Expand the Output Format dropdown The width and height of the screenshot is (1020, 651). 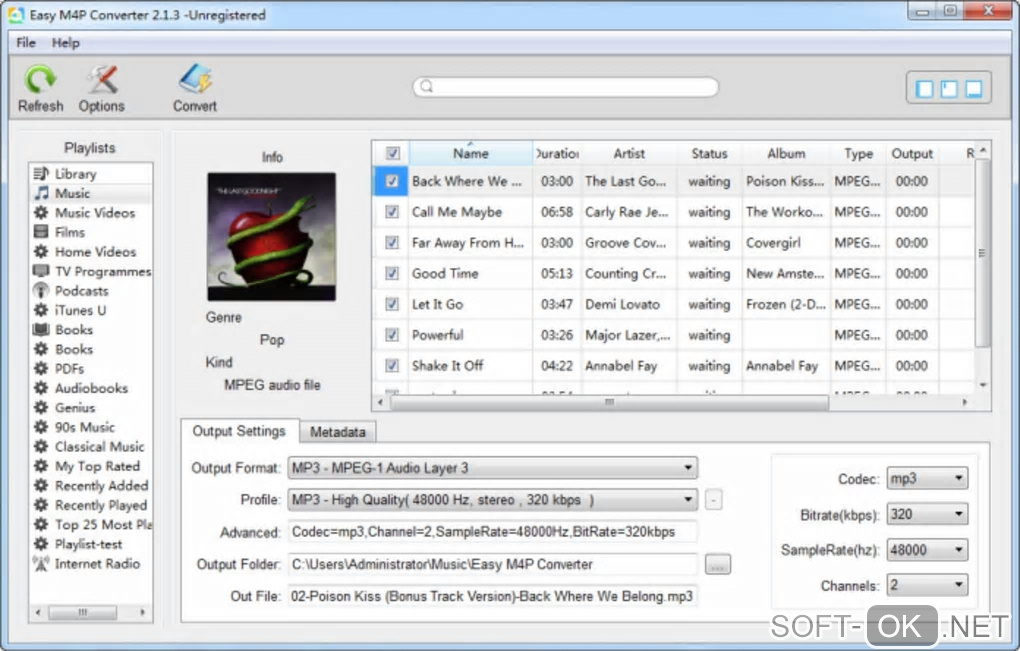tap(492, 468)
